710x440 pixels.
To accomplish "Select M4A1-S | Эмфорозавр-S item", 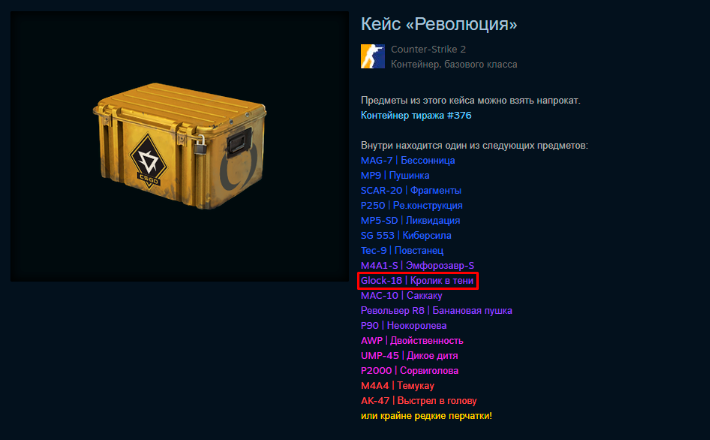I will [417, 265].
